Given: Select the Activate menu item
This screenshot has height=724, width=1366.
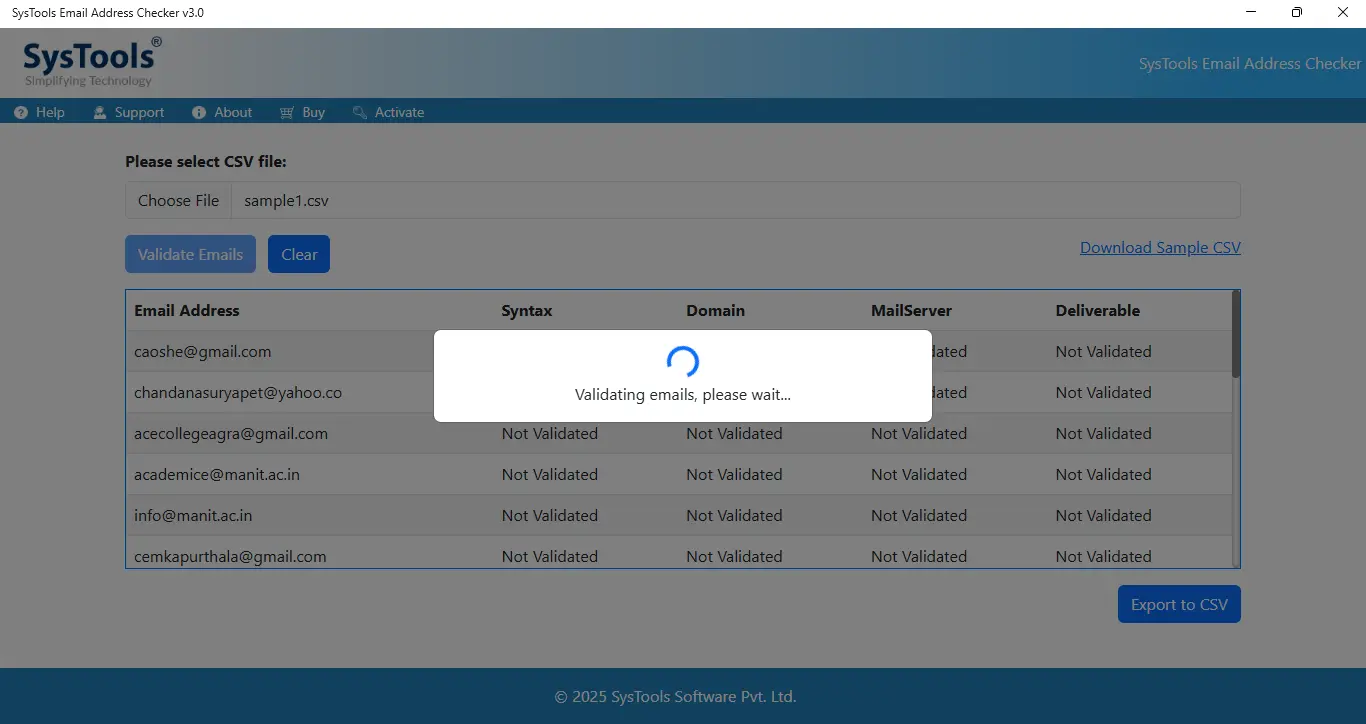Looking at the screenshot, I should coord(388,113).
